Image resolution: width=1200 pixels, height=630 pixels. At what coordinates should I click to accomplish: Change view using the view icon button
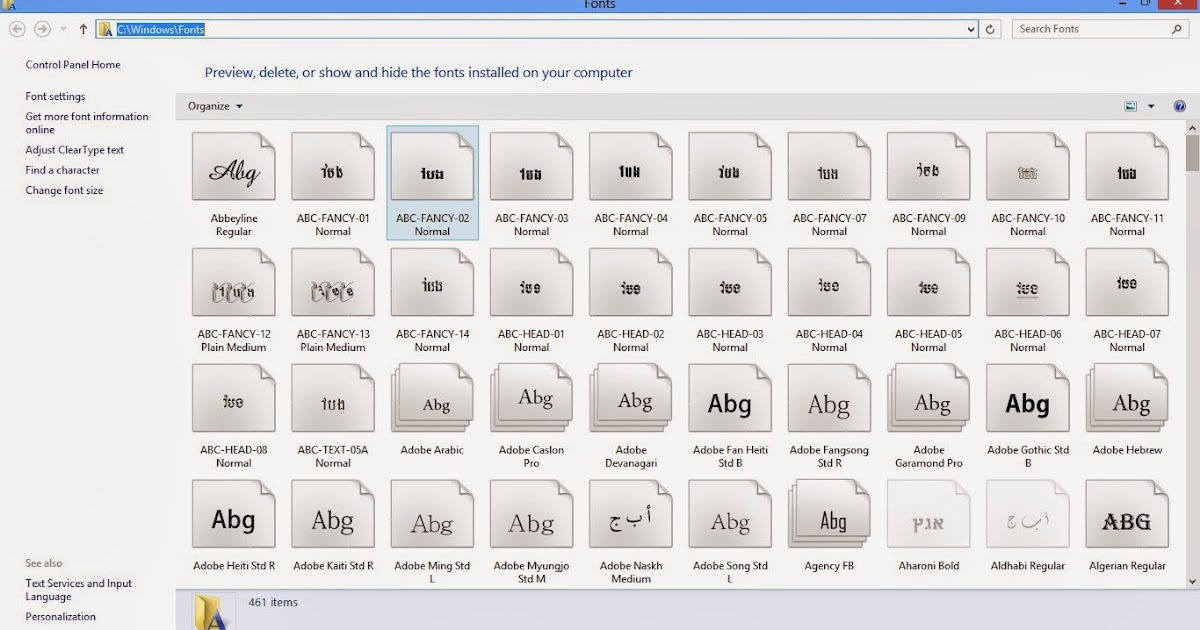click(1131, 106)
